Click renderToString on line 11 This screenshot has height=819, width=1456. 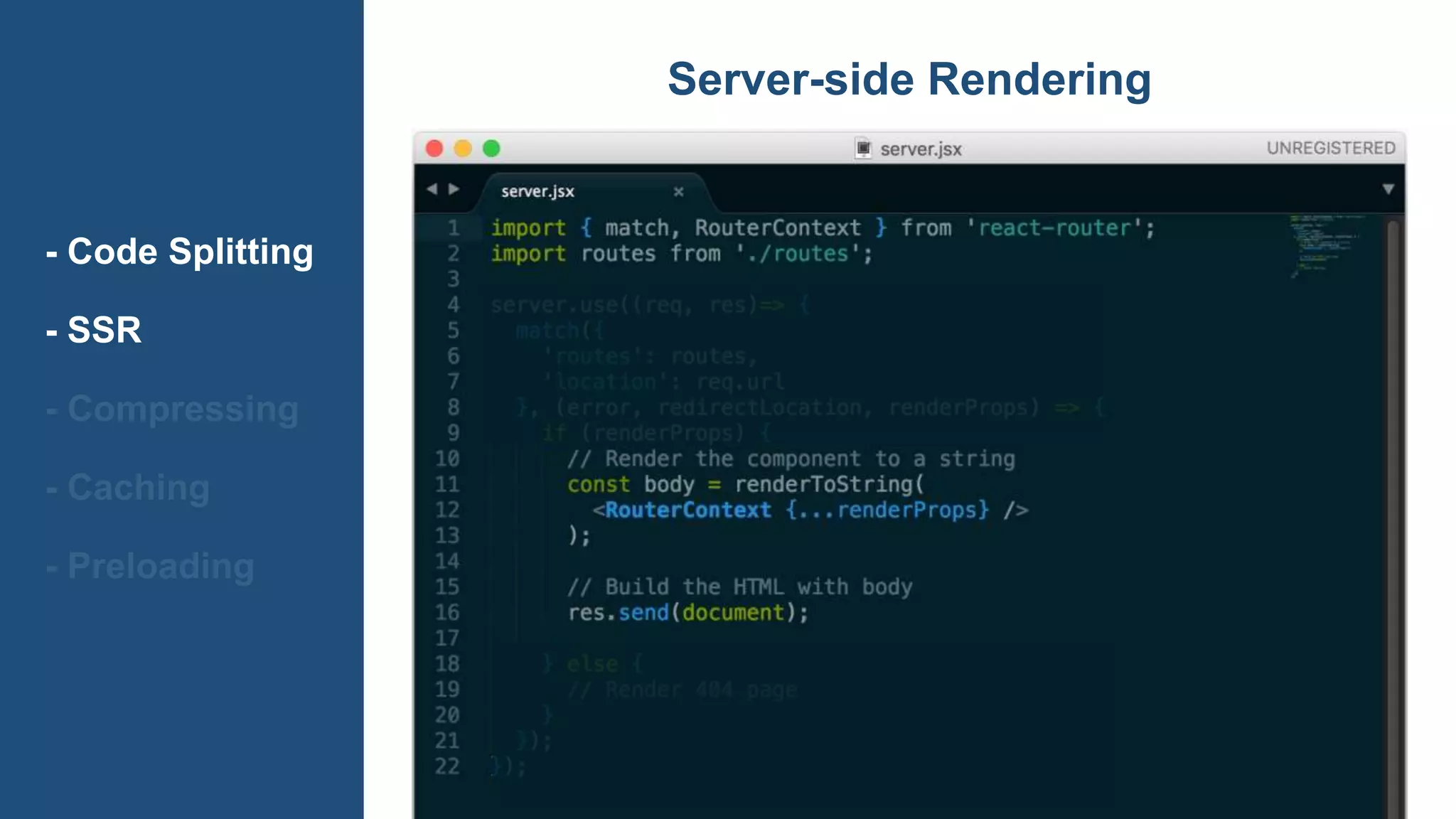pyautogui.click(x=823, y=485)
